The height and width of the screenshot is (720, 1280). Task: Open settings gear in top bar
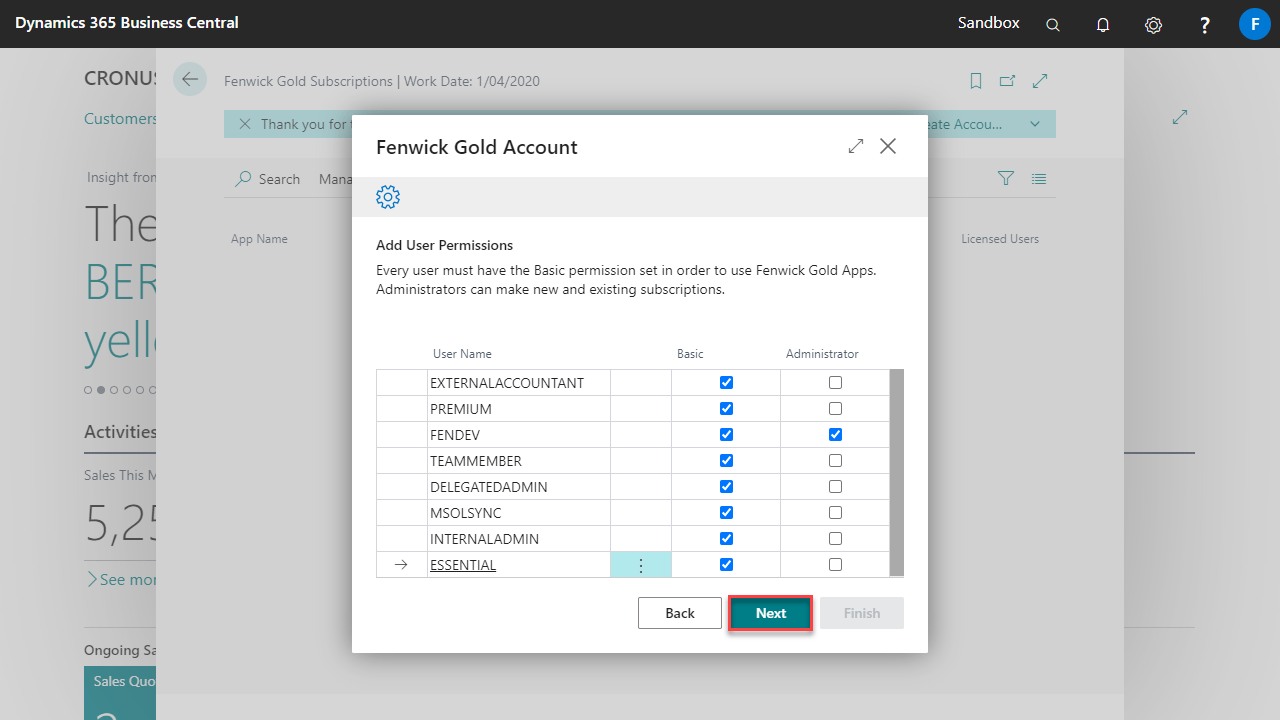point(1153,25)
